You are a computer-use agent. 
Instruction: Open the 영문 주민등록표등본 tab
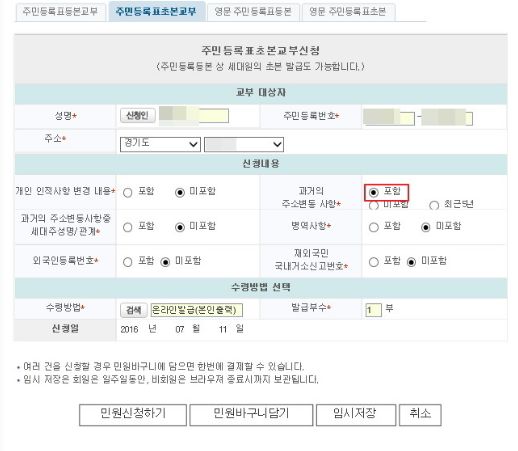pyautogui.click(x=253, y=12)
